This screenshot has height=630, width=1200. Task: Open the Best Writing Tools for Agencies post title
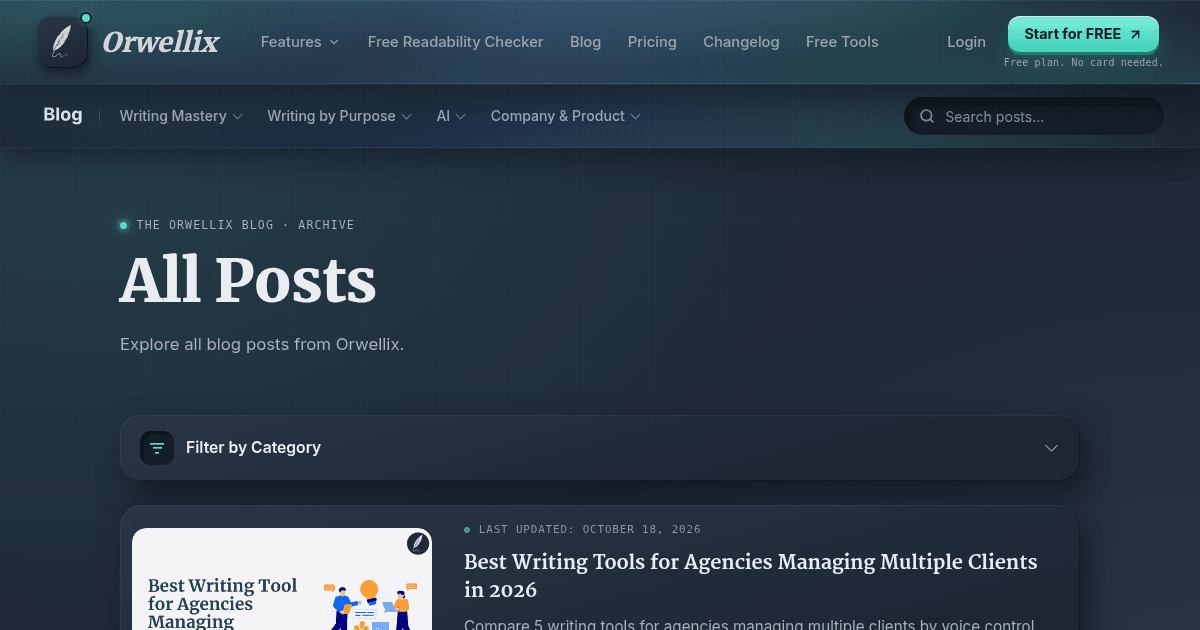point(751,576)
